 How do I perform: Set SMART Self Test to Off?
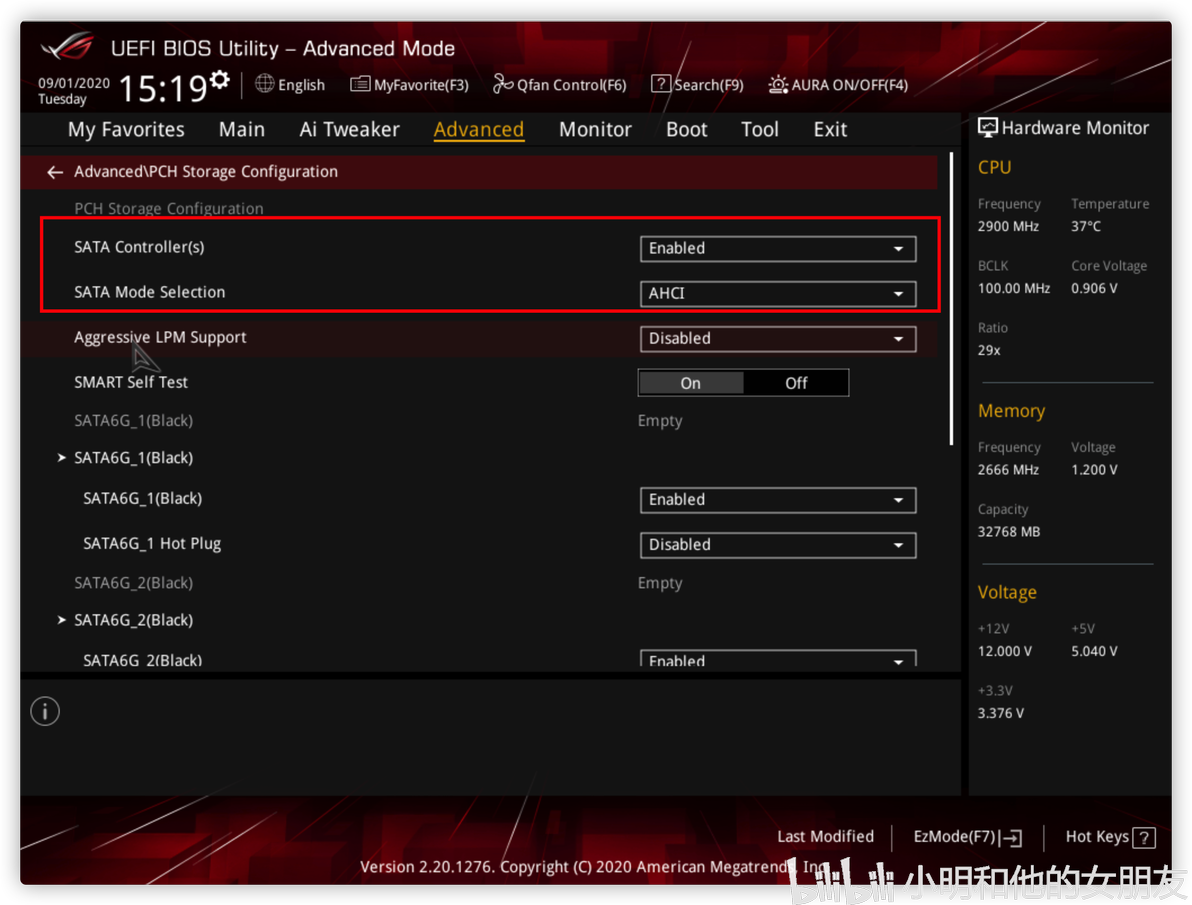pos(796,383)
